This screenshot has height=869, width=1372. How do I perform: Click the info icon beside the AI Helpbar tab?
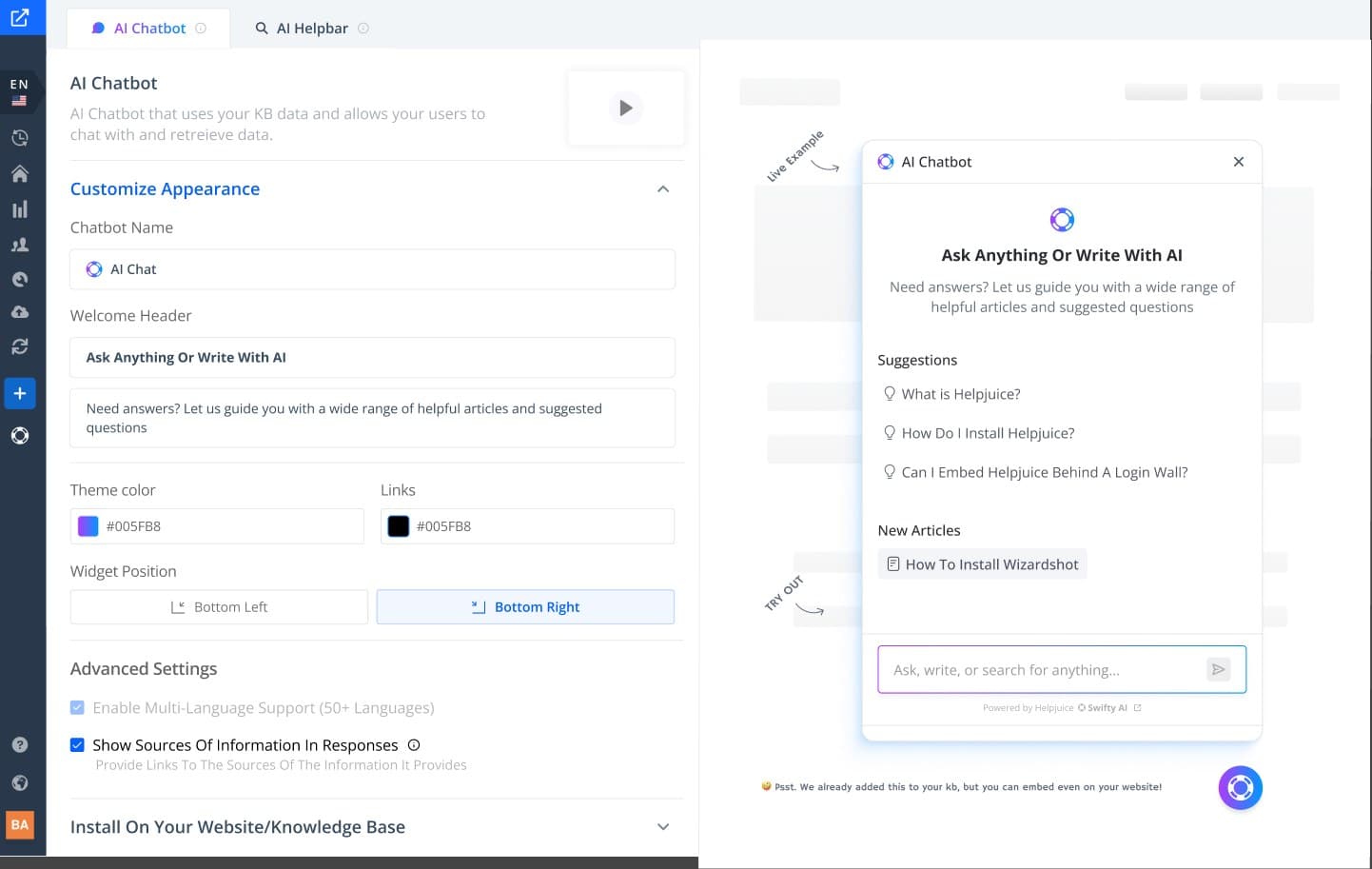coord(363,29)
